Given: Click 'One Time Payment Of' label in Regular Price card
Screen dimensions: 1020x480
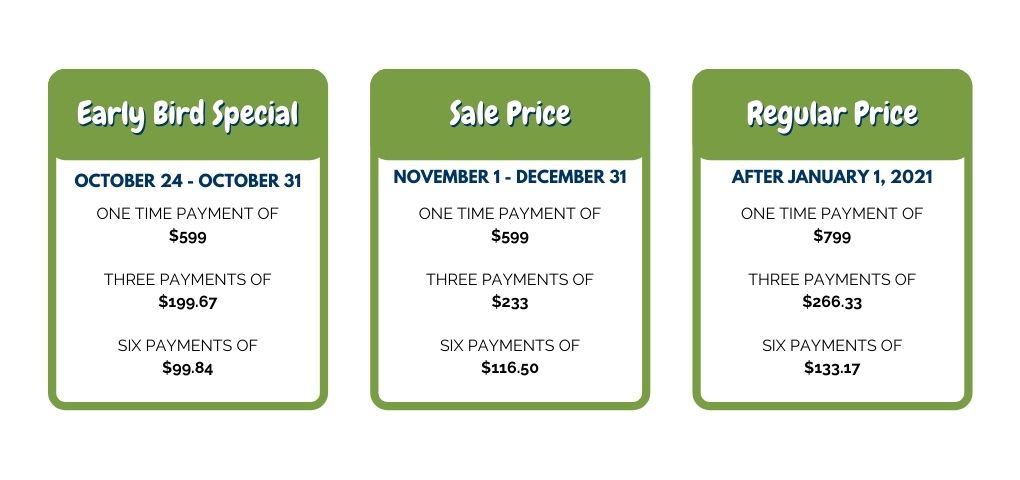Looking at the screenshot, I should click(832, 213).
